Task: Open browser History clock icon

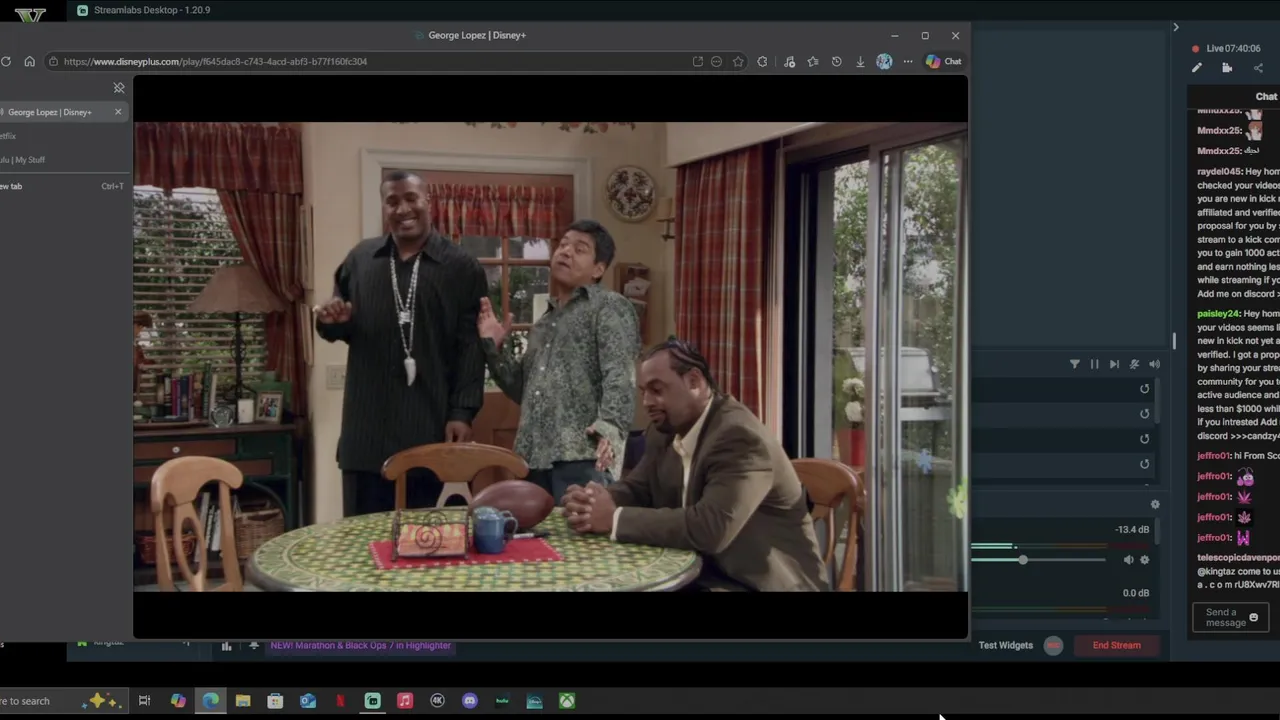Action: [x=836, y=61]
